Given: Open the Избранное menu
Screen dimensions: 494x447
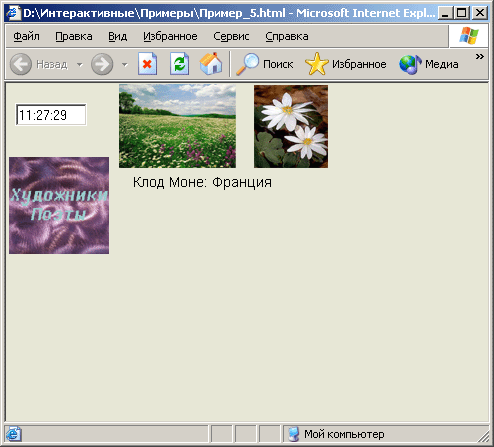Looking at the screenshot, I should click(x=170, y=36).
